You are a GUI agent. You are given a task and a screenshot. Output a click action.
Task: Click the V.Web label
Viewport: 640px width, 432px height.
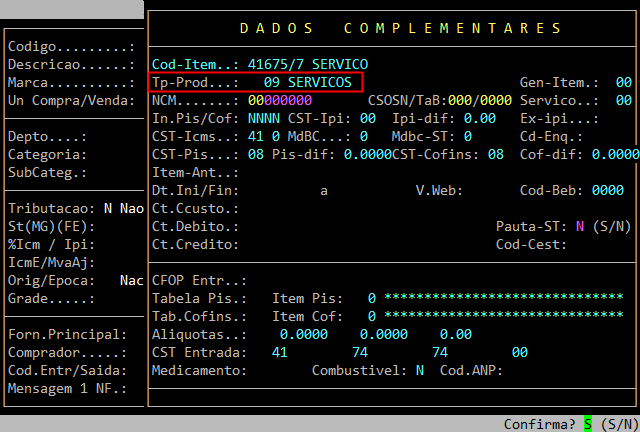[439, 190]
